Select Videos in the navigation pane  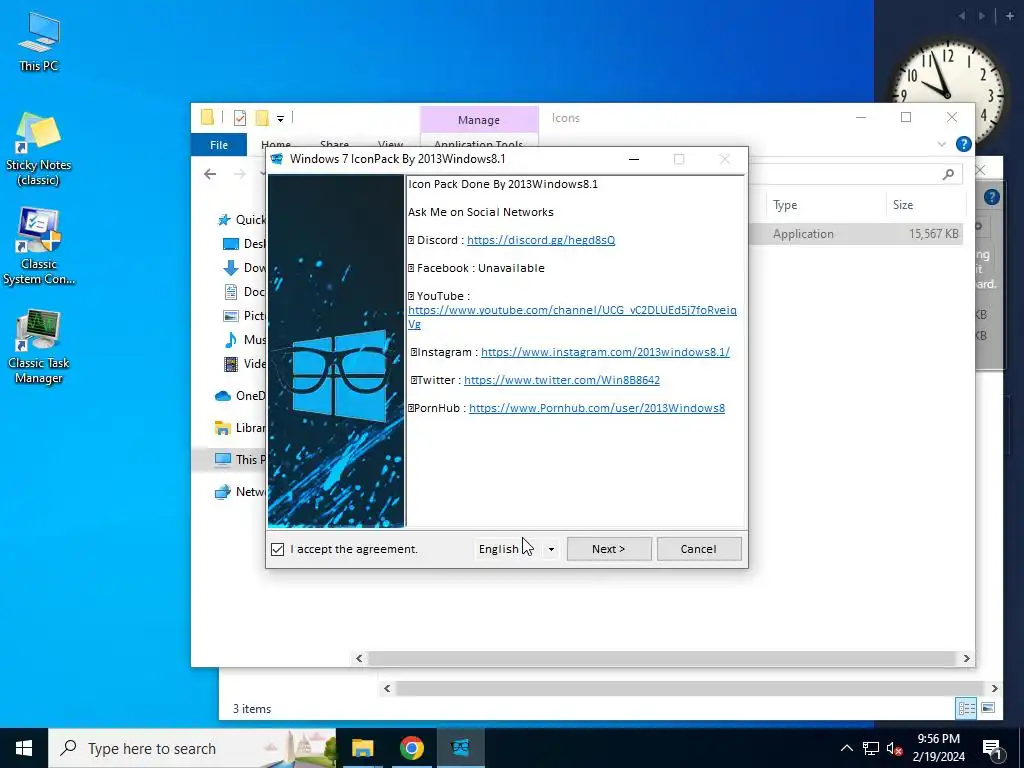244,364
